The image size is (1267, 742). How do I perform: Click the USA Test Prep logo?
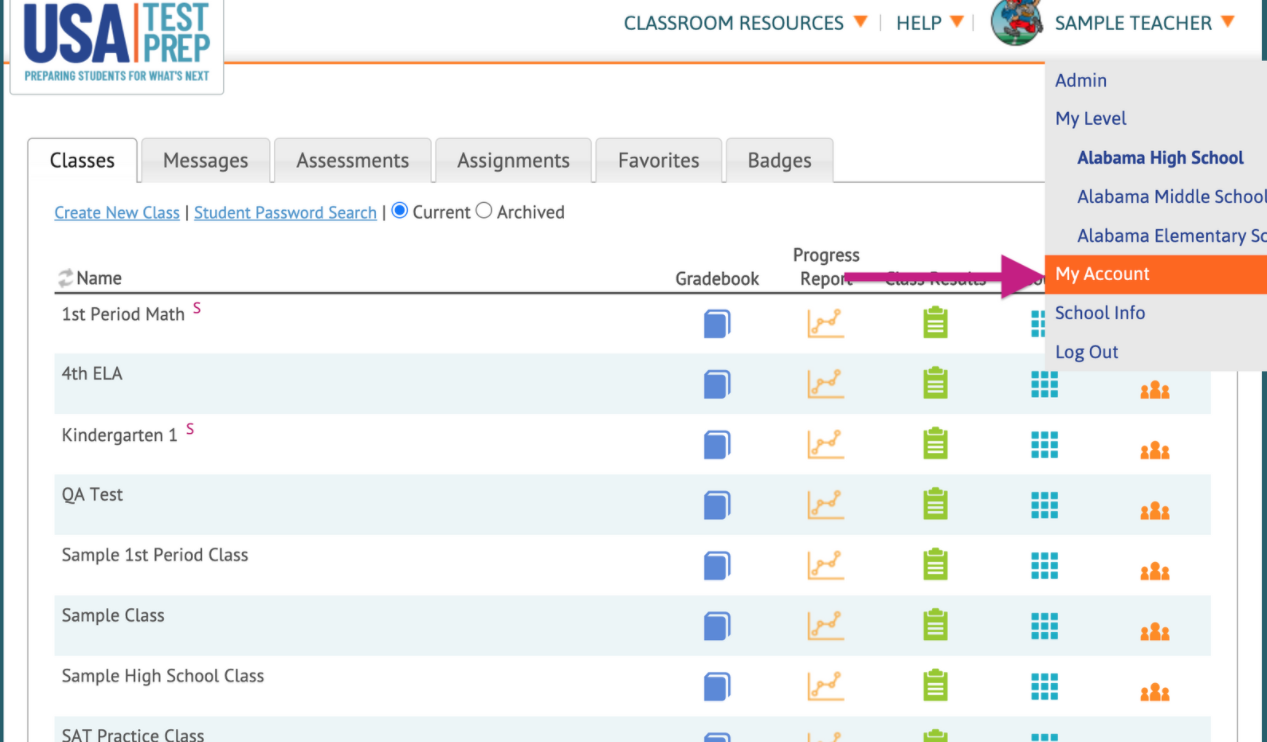pos(116,45)
